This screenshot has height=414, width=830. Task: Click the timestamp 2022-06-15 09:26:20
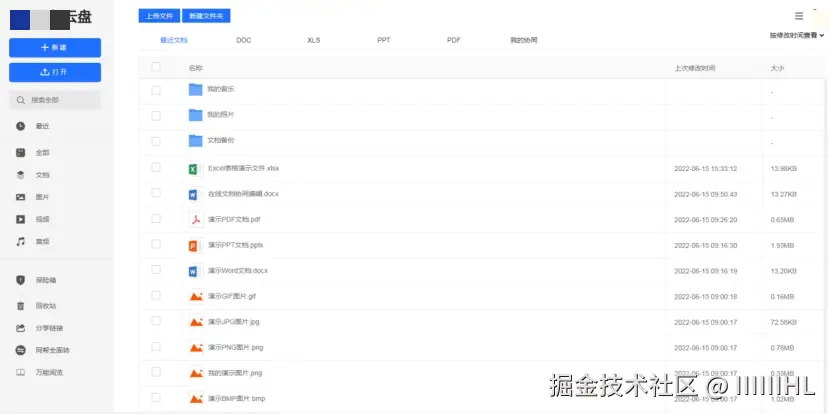pos(706,220)
